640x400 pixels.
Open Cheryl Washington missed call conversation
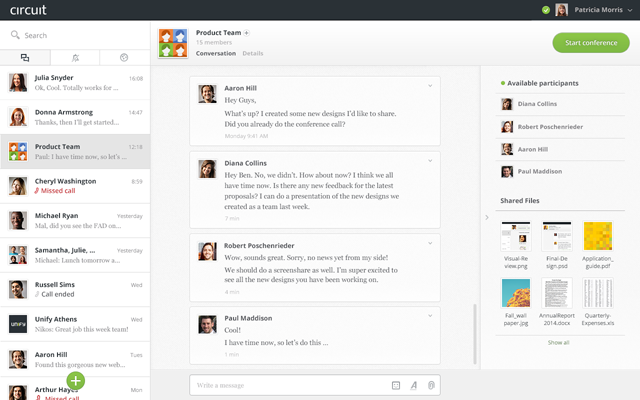75,186
